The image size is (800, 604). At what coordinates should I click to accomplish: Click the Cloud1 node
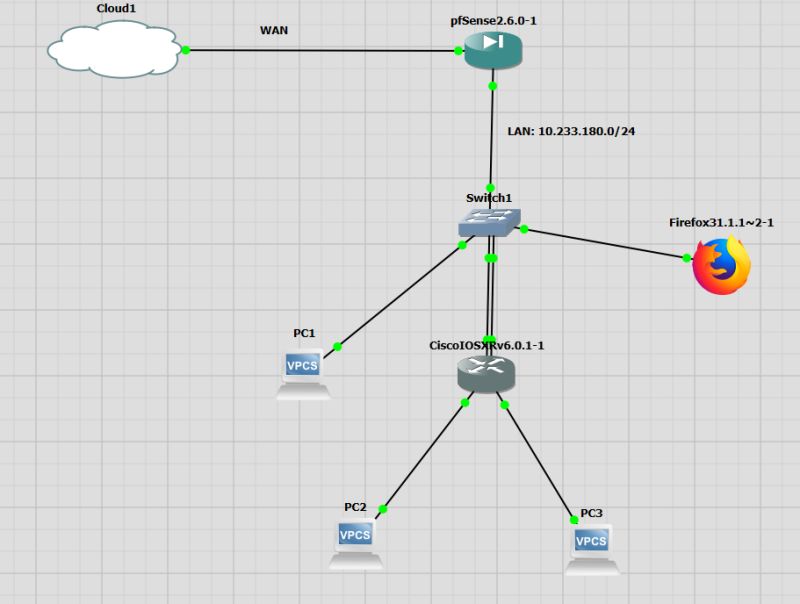115,46
